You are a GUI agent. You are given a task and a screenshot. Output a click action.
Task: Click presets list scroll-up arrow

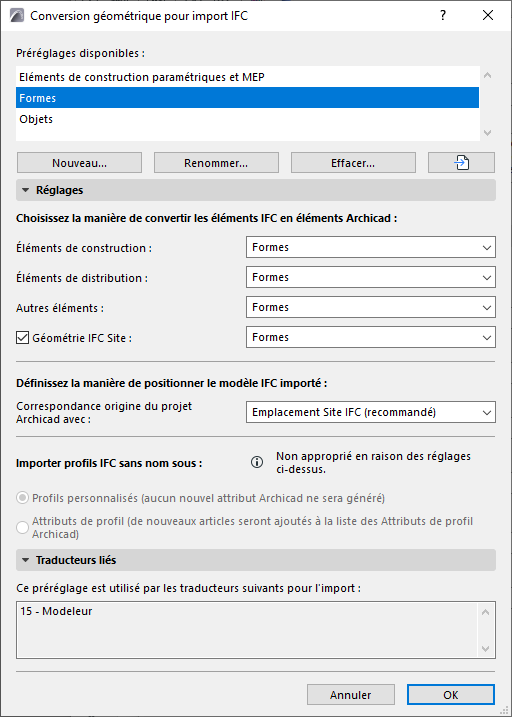pyautogui.click(x=487, y=75)
